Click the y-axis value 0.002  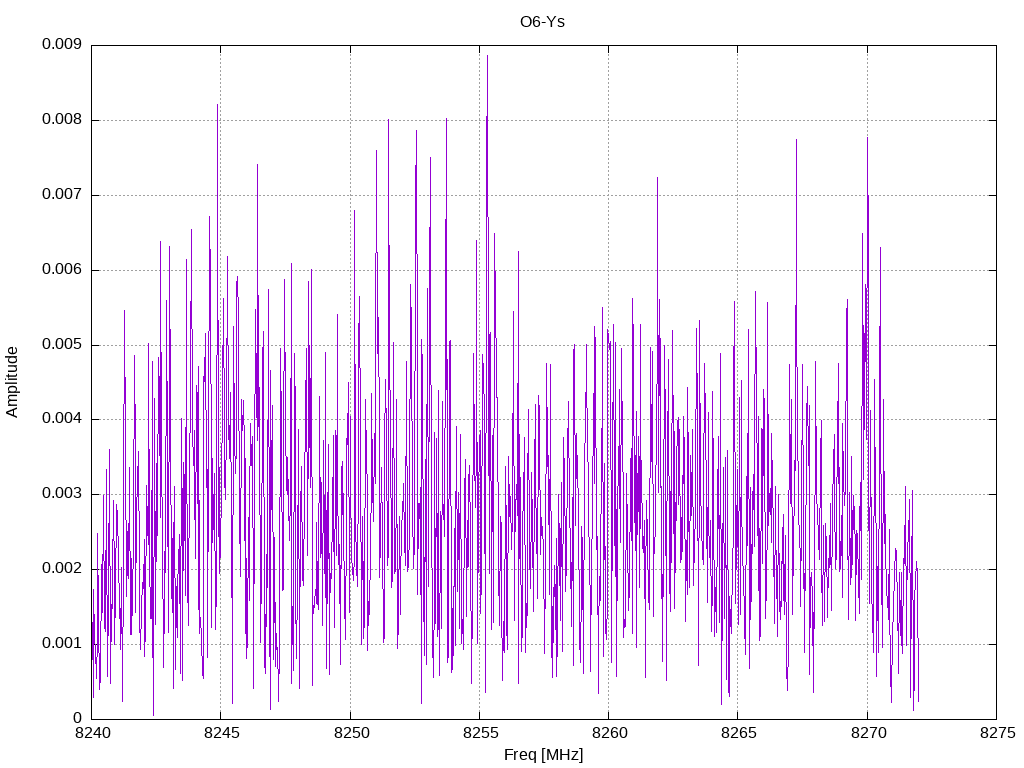point(62,568)
